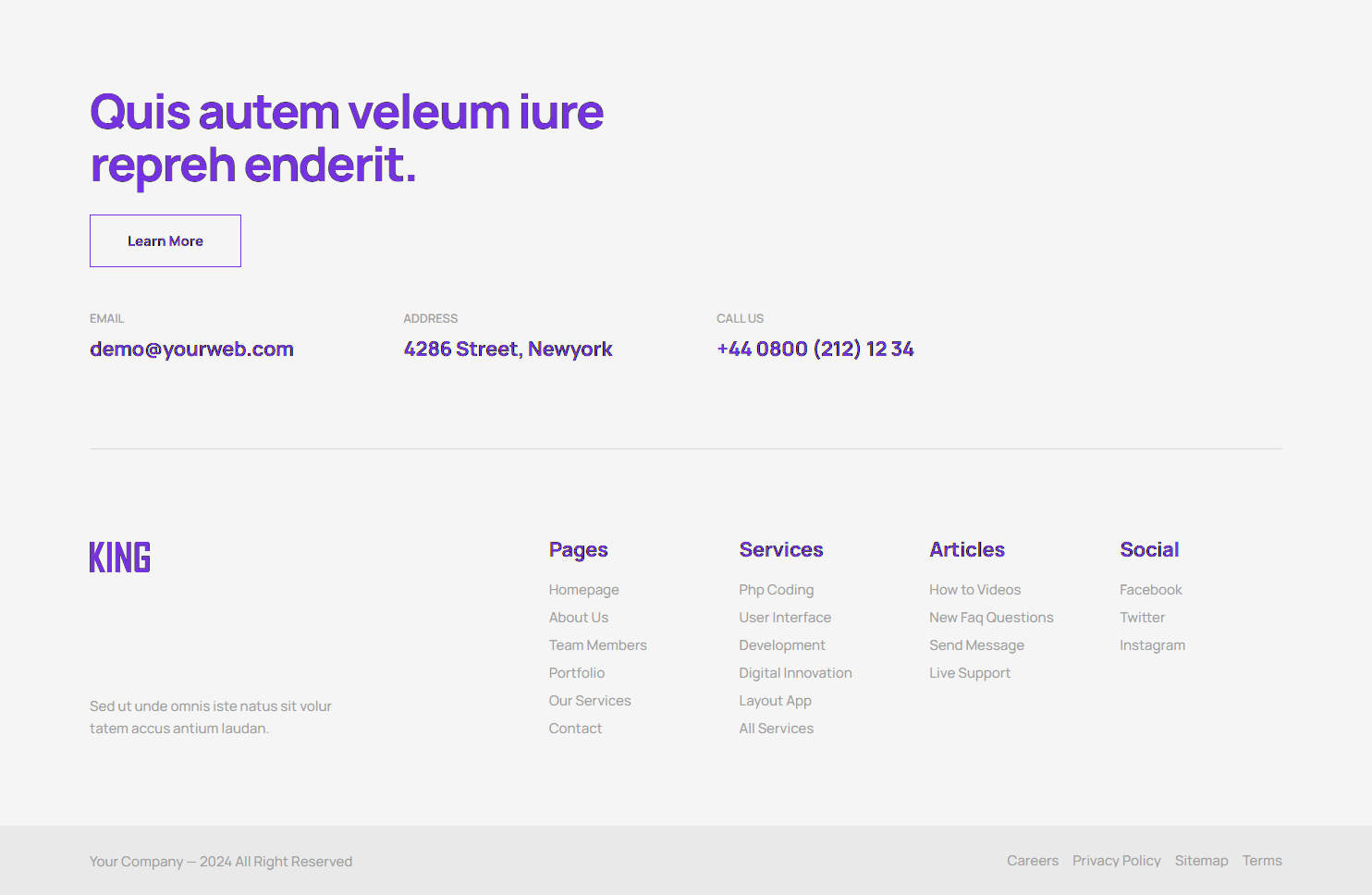Select User Interface service
Viewport: 1372px width, 895px height.
coord(785,617)
